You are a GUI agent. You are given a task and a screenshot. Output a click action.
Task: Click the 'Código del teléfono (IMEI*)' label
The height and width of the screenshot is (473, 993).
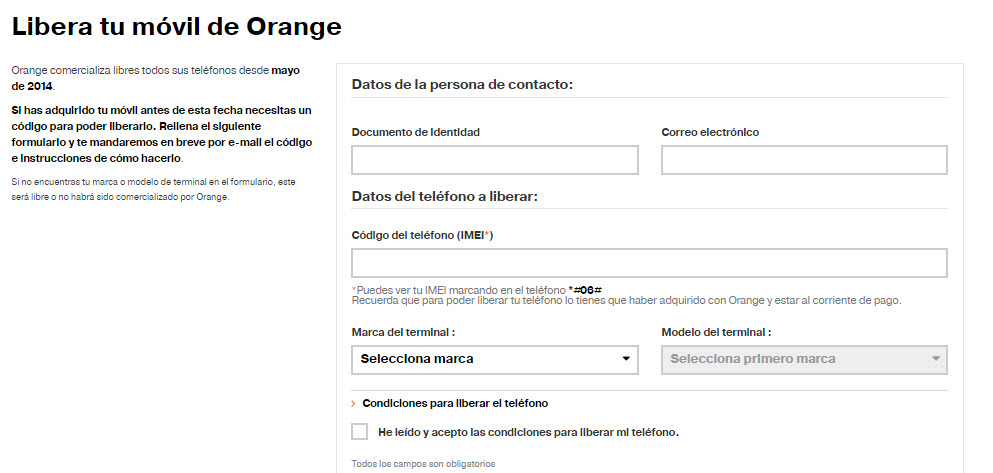pos(422,235)
